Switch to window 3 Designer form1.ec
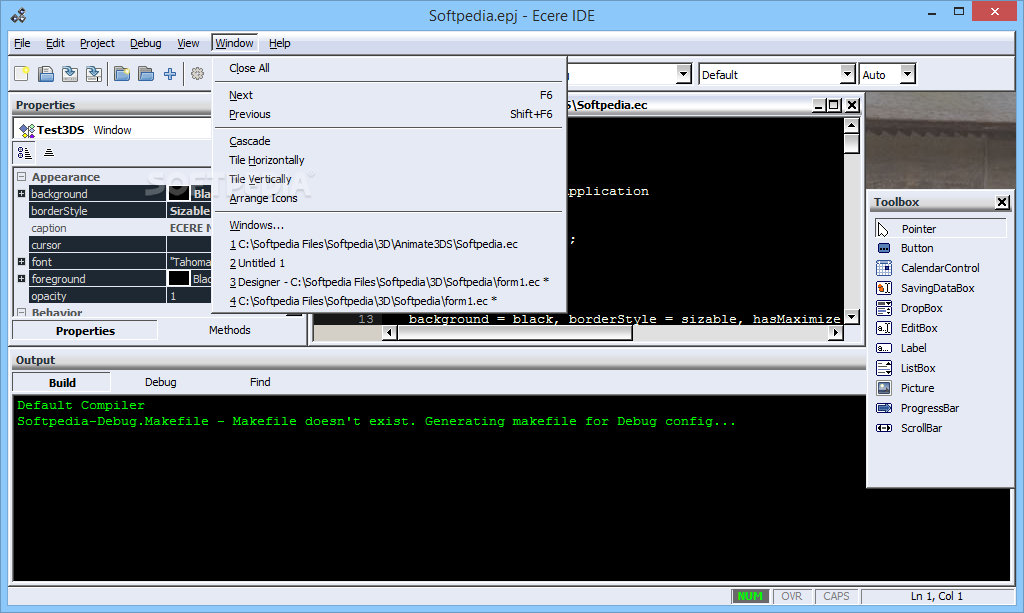The width and height of the screenshot is (1024, 613). tap(389, 282)
